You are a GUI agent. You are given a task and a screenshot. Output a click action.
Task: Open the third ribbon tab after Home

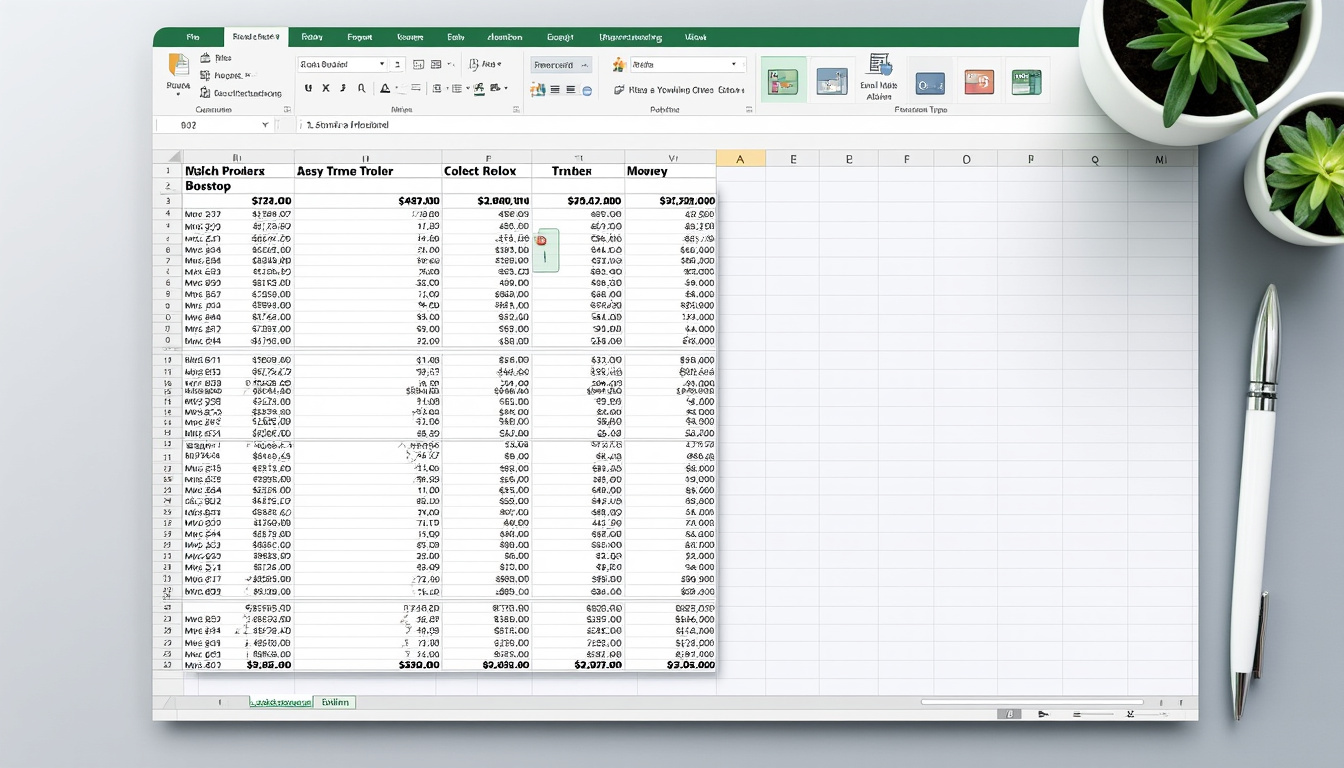click(x=312, y=37)
